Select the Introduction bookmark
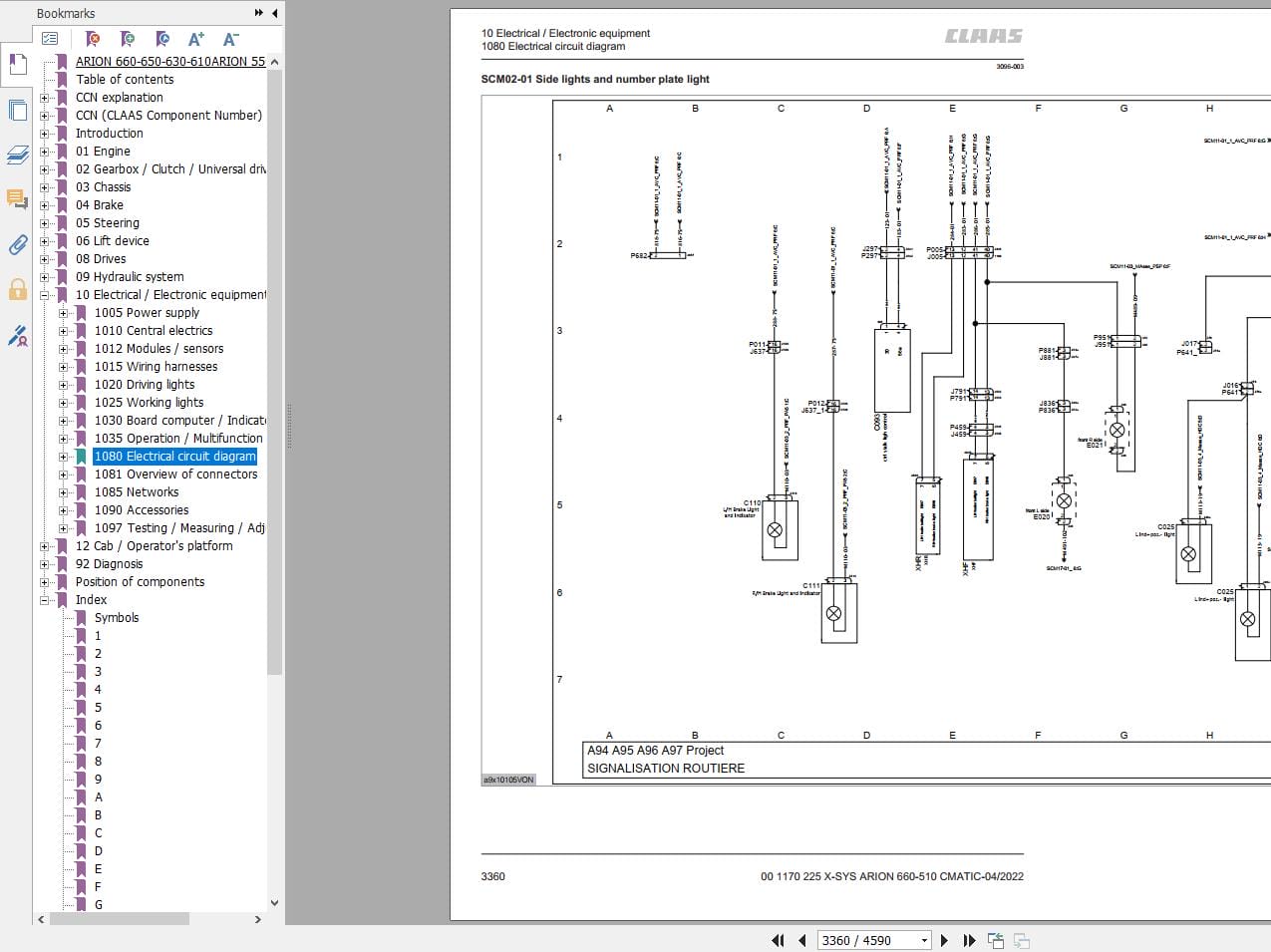This screenshot has width=1271, height=952. coord(109,134)
